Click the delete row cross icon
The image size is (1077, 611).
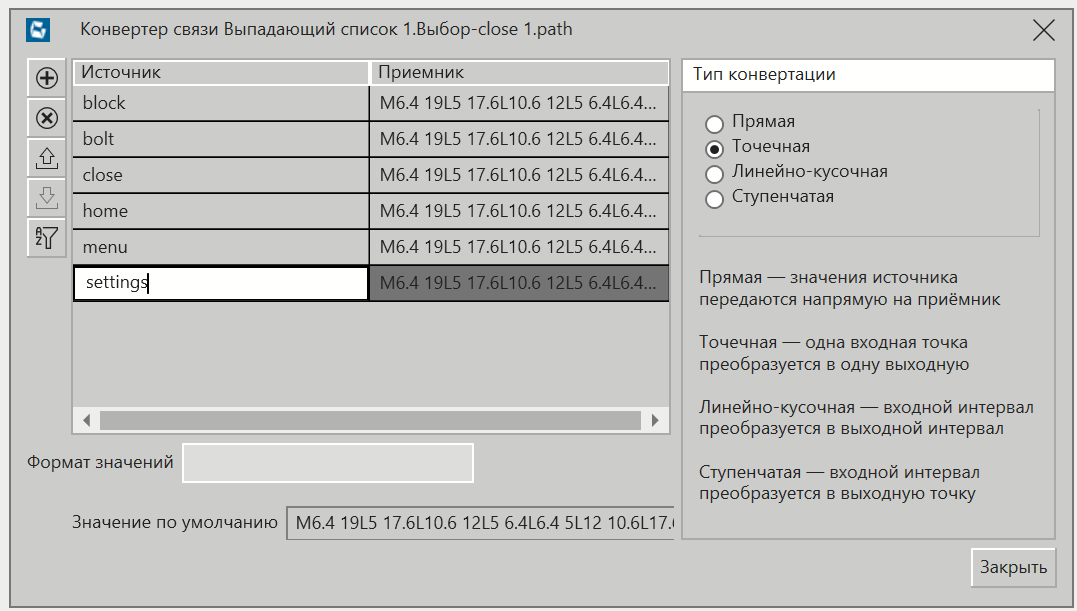point(46,118)
